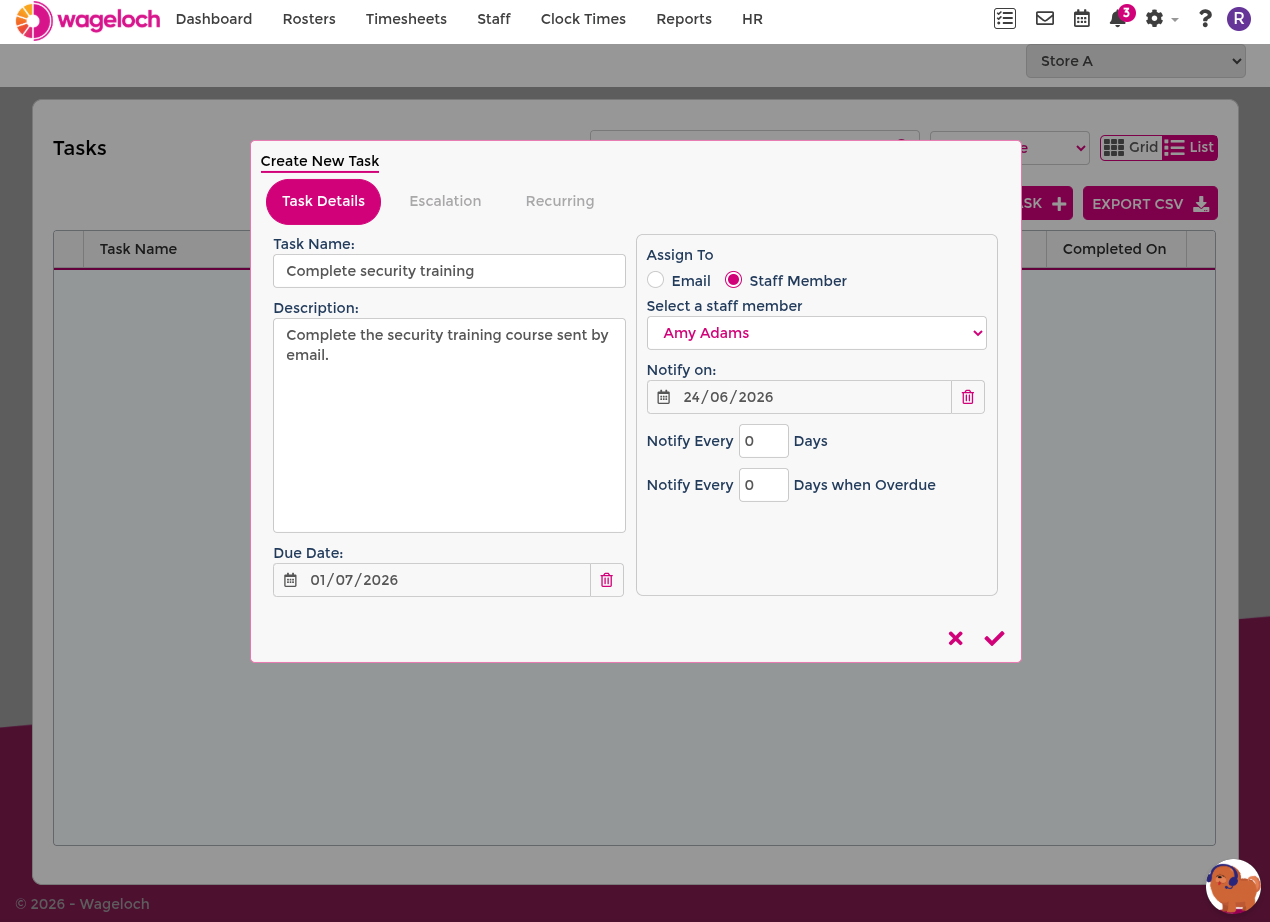The height and width of the screenshot is (922, 1270).
Task: Open notifications bell with 3 badge
Action: pos(1119,19)
